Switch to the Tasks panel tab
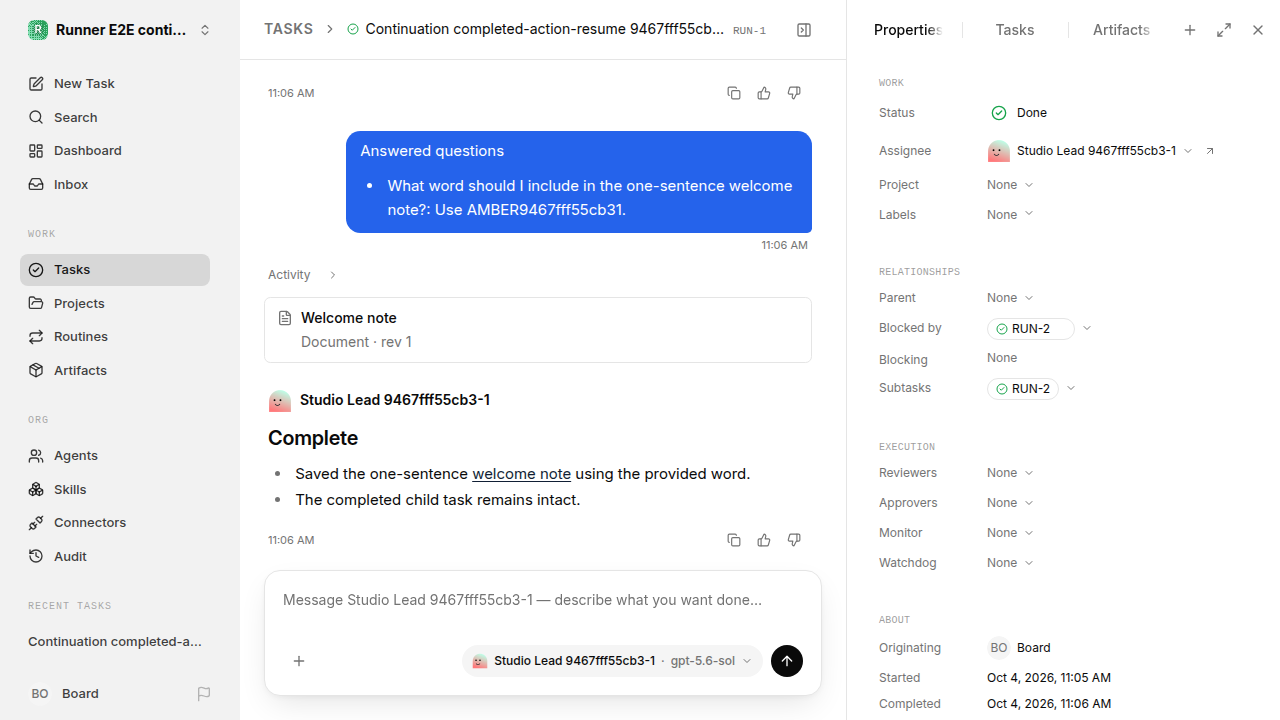Image resolution: width=1280 pixels, height=720 pixels. pos(1015,30)
